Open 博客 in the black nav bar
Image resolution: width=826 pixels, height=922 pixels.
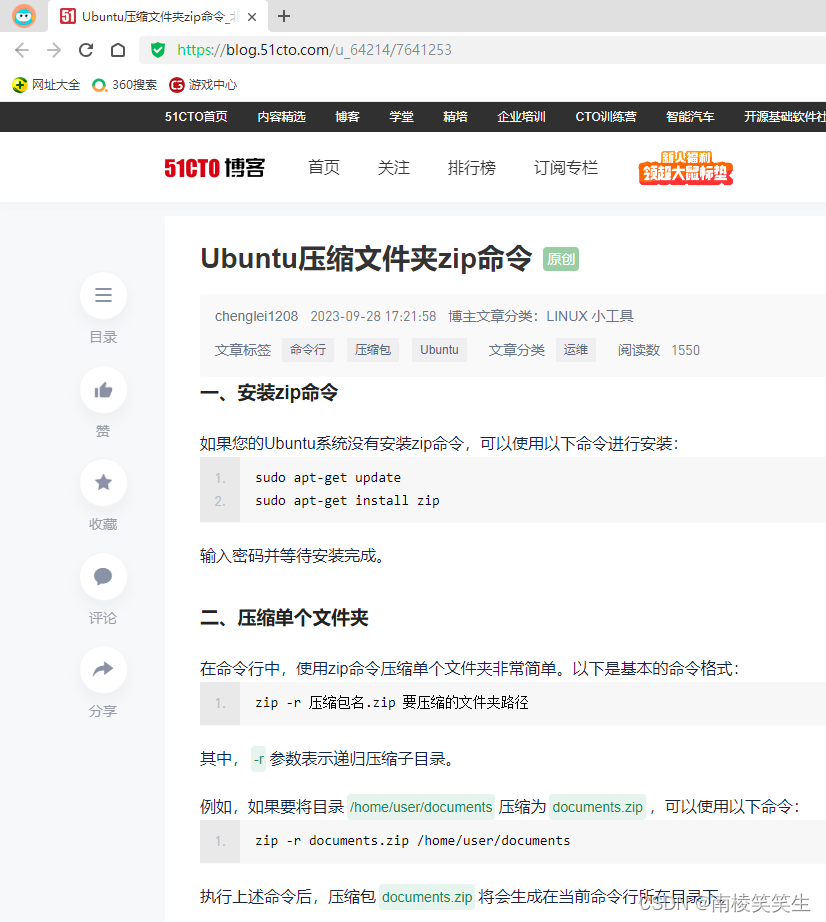tap(347, 116)
